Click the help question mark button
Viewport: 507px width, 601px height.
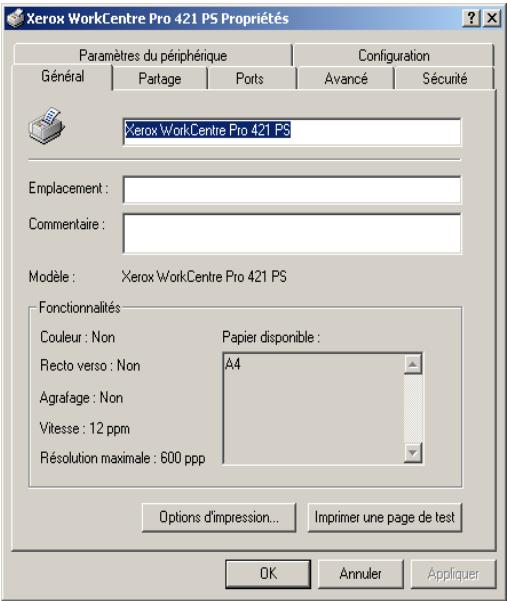click(471, 18)
